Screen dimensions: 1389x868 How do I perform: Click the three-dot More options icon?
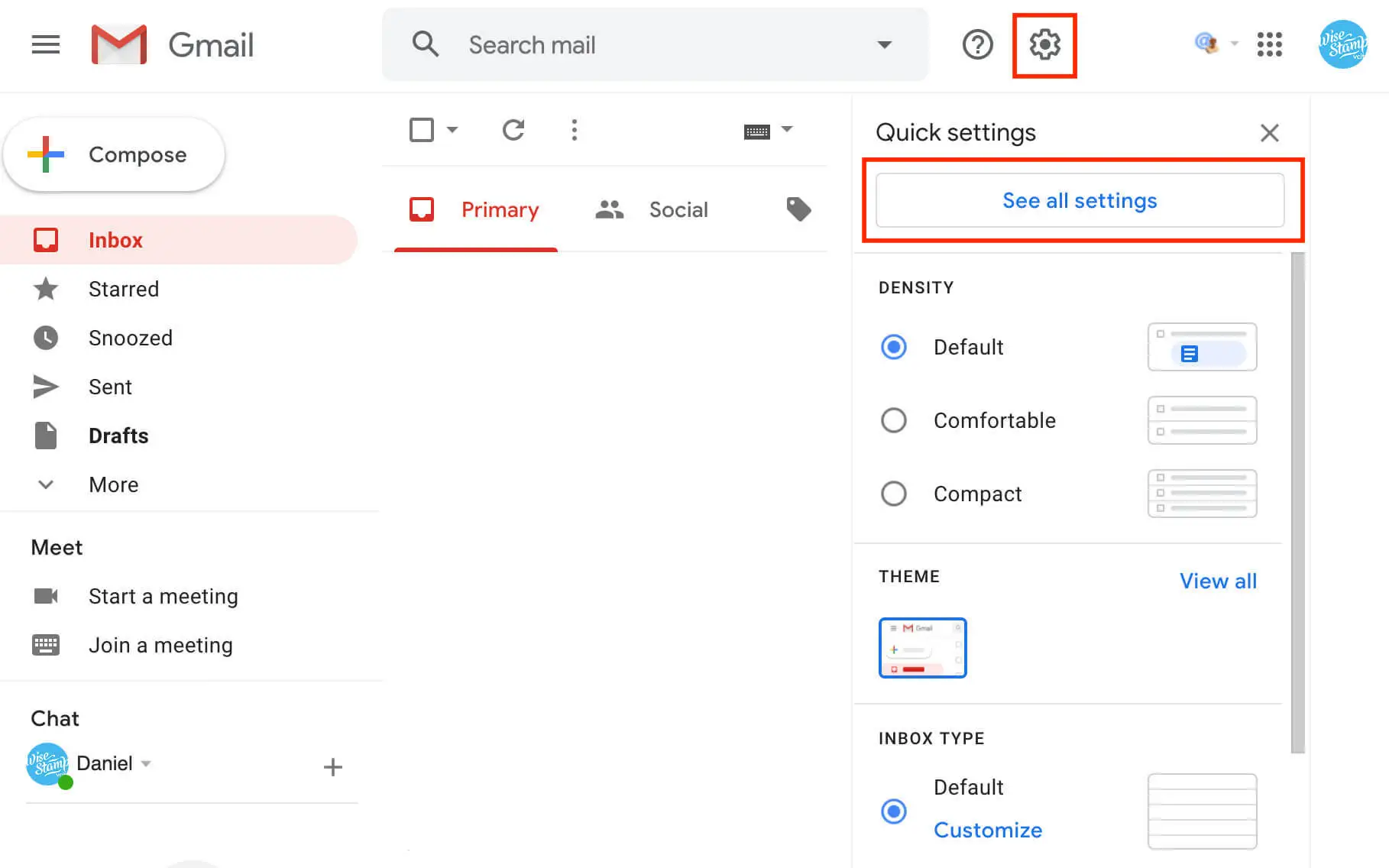(574, 130)
